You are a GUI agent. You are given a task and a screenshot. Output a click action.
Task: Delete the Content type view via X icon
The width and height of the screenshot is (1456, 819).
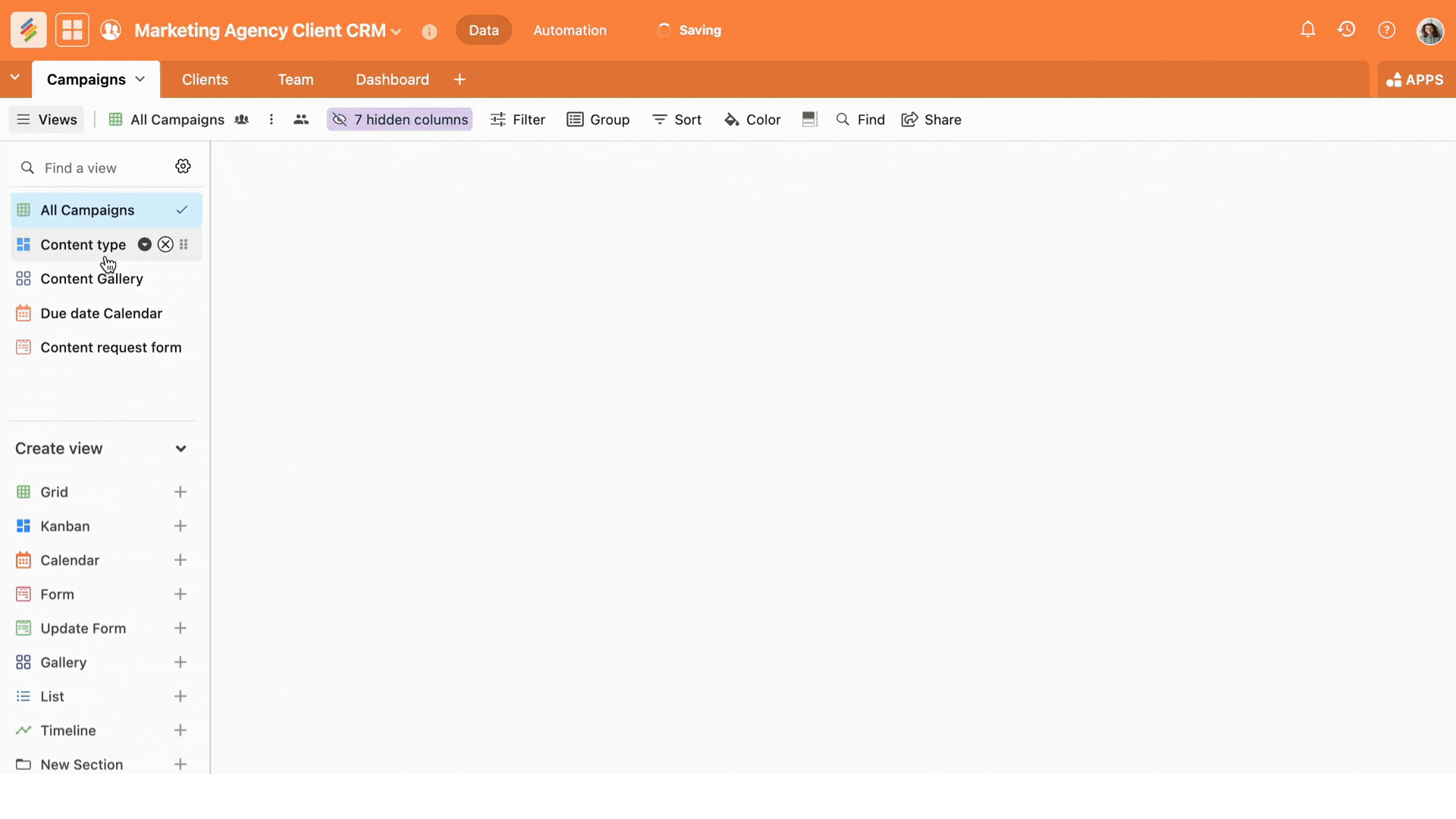tap(165, 244)
